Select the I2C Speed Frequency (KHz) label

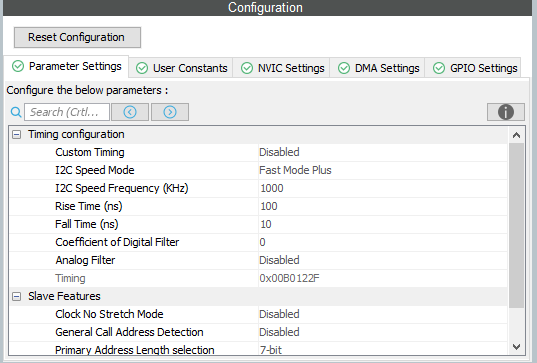(x=122, y=188)
